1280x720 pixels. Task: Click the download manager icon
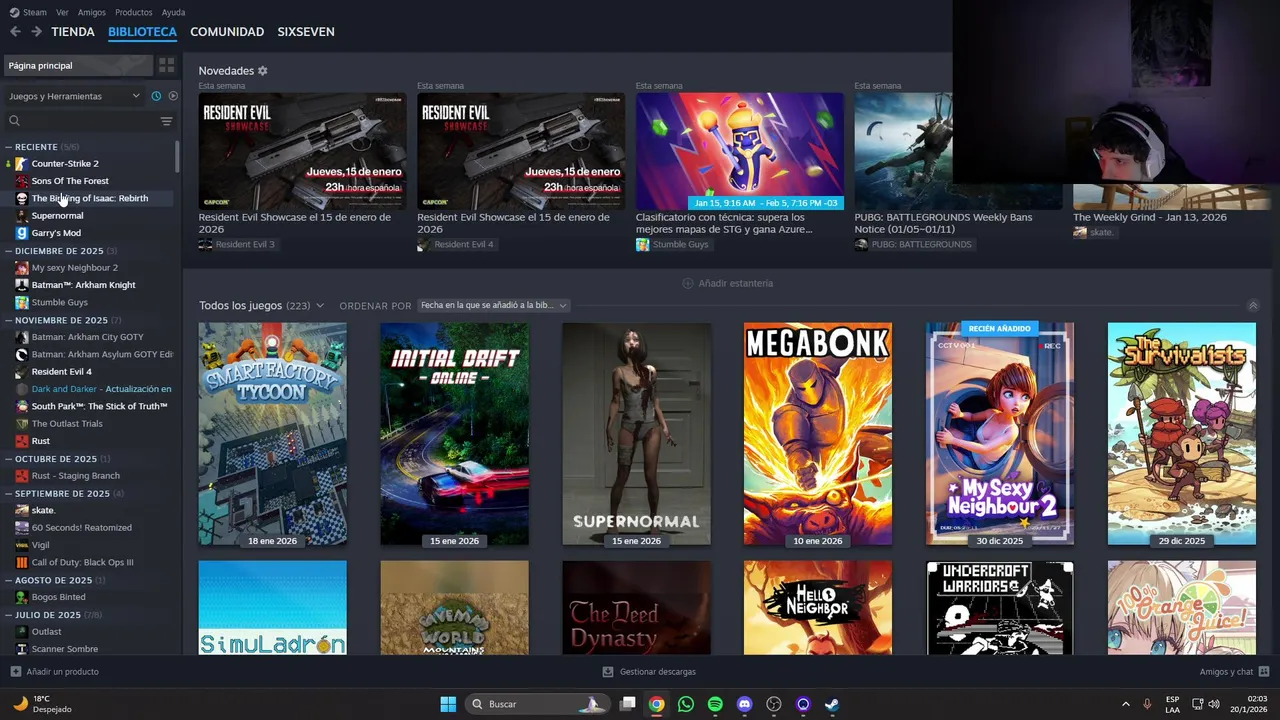click(x=608, y=672)
